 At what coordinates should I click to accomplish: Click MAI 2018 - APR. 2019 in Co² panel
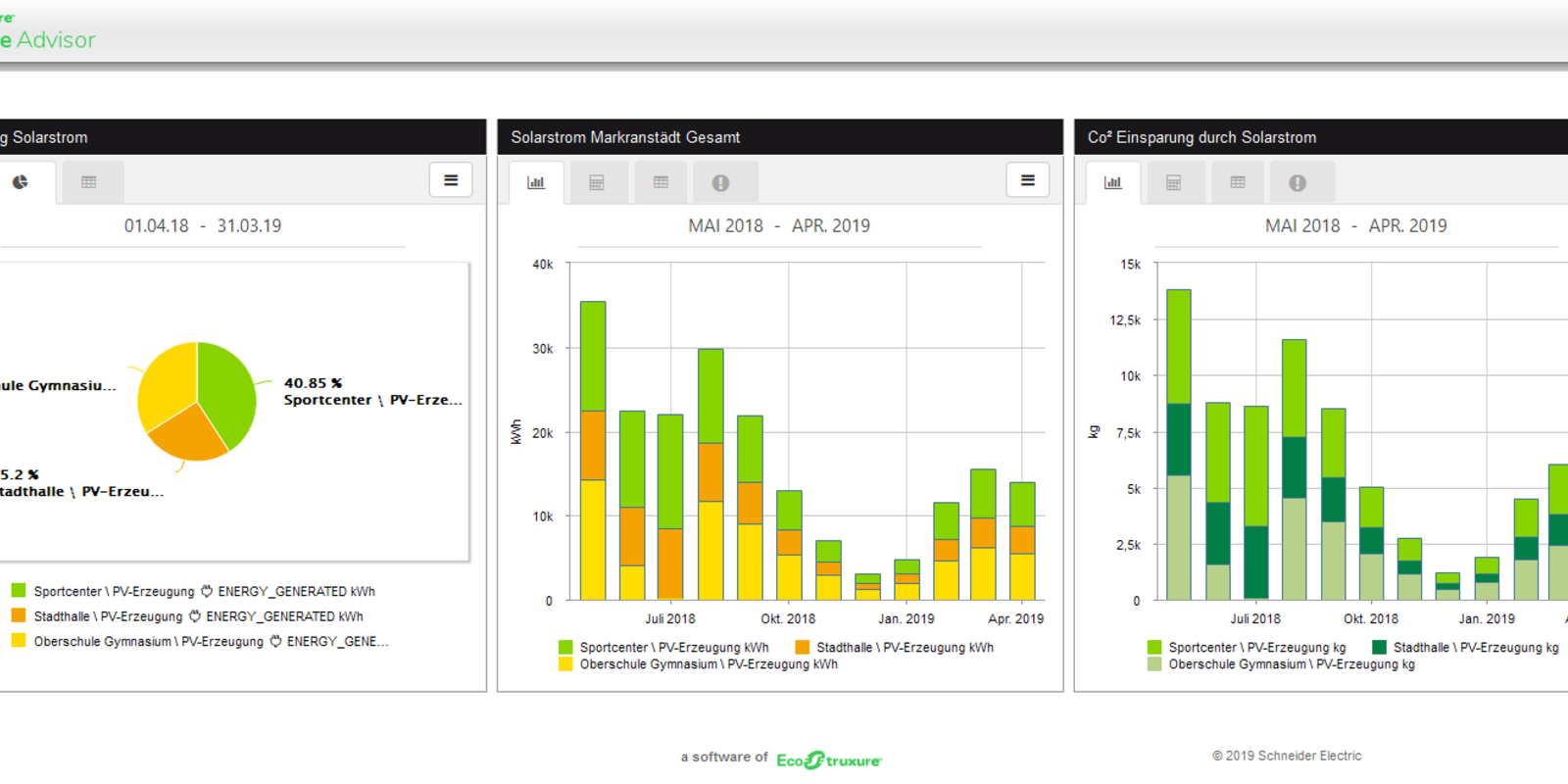[x=1356, y=225]
